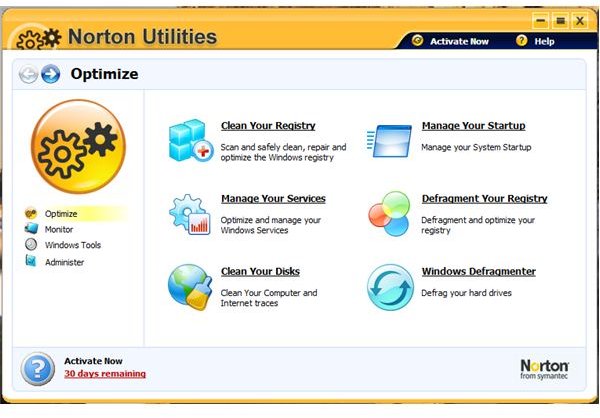Open the Windows Defragmenter link
600x418 pixels.
click(479, 271)
